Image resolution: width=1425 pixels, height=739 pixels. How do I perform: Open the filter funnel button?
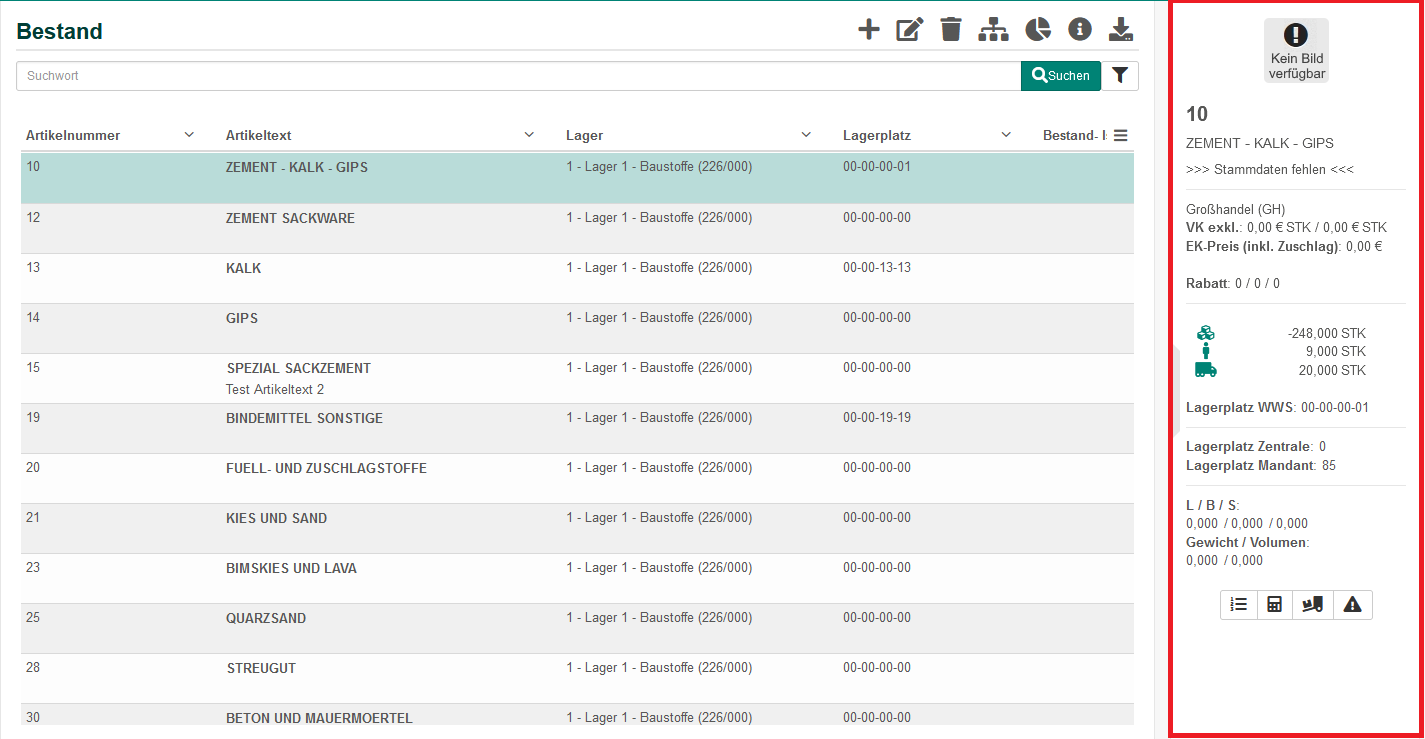(1120, 76)
